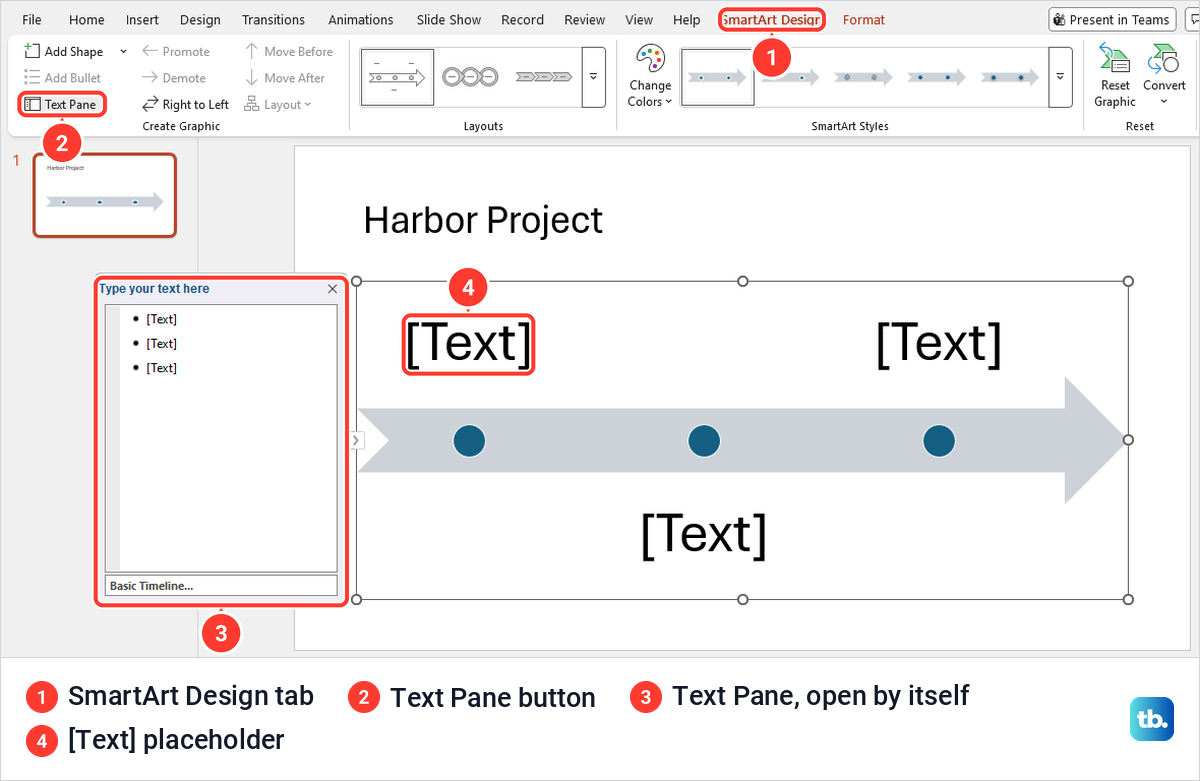
Task: Open the Transitions tab
Action: (x=273, y=20)
